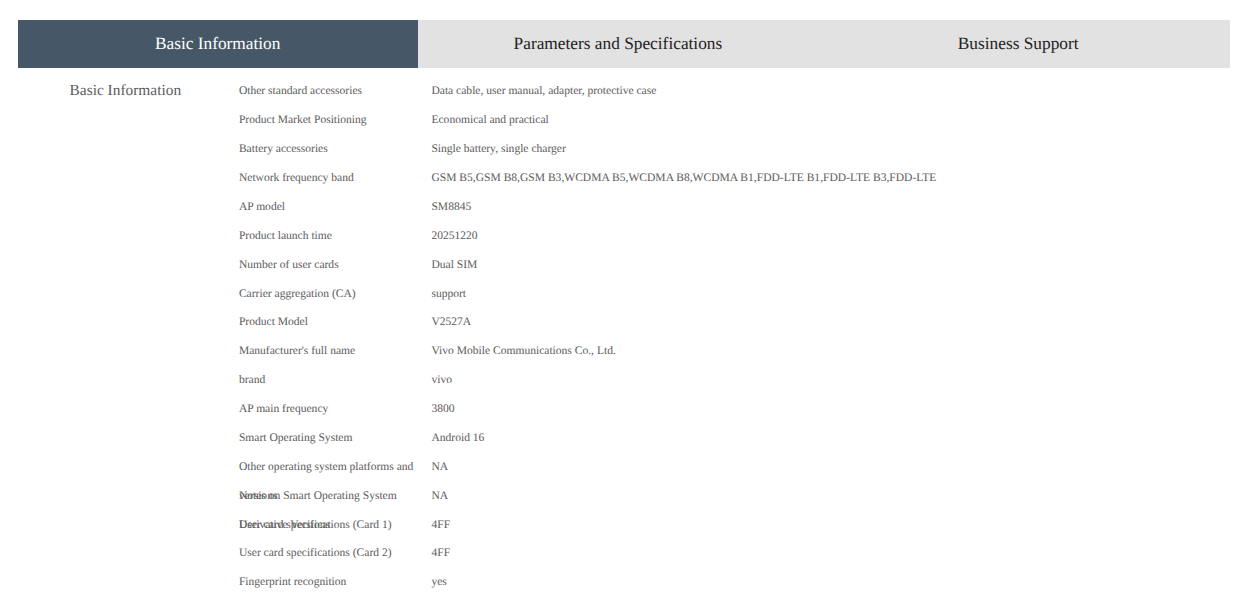Click the Other standard accessories label
The image size is (1249, 610).
pos(300,90)
